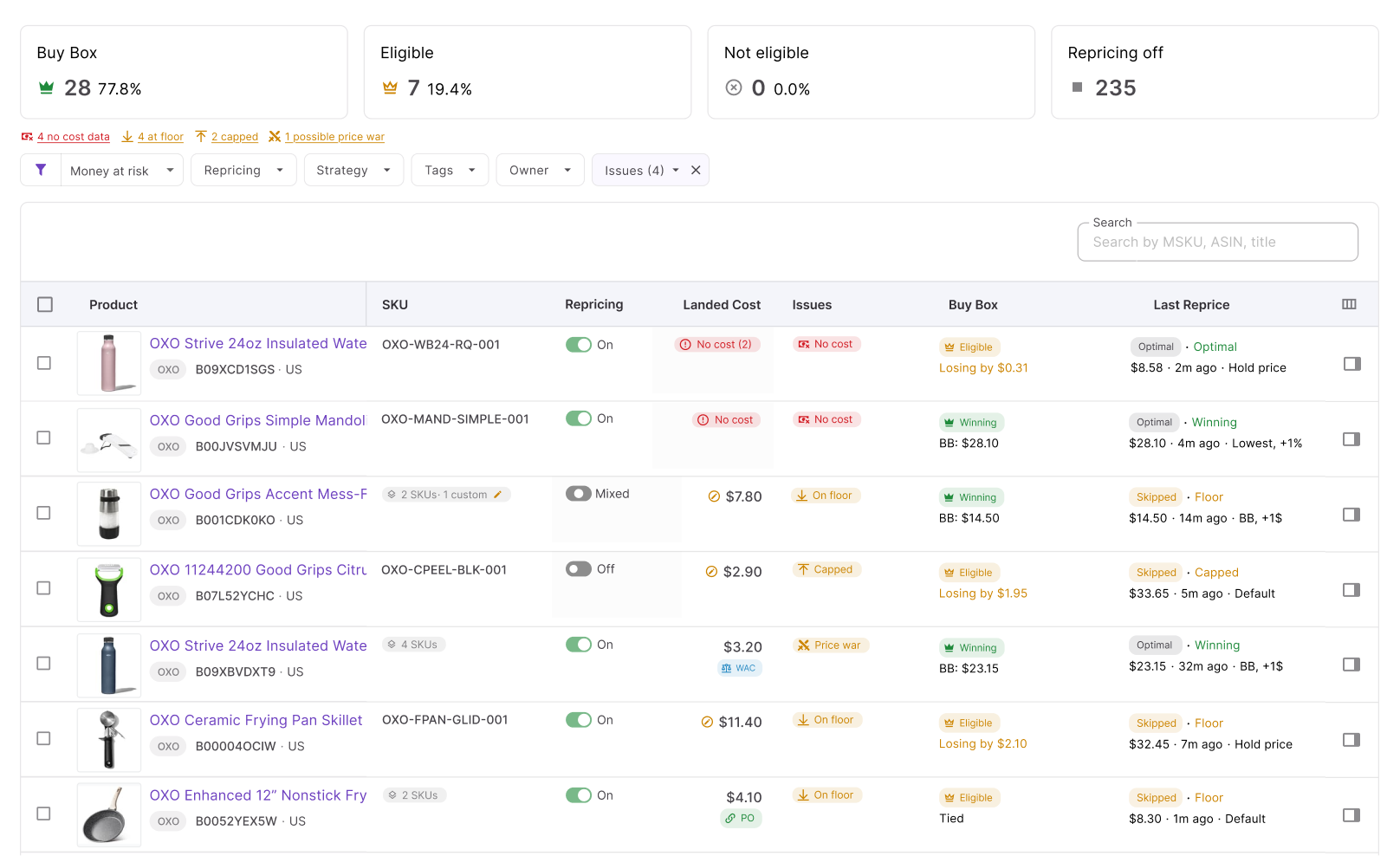1400x856 pixels.
Task: Sort by the Landed Cost column header
Action: pos(722,305)
